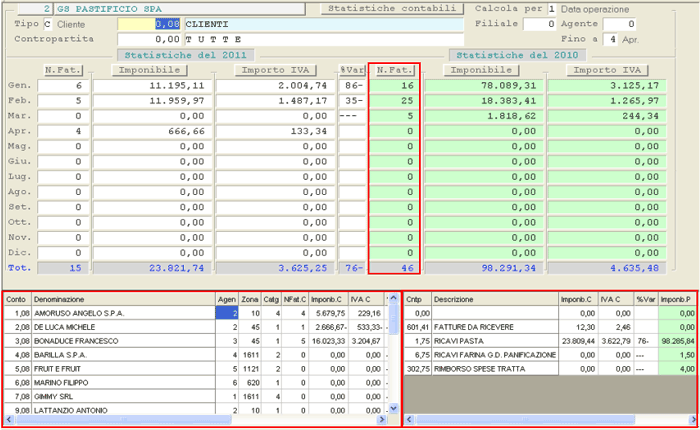
Task: Click the Agente input field
Action: coord(617,24)
